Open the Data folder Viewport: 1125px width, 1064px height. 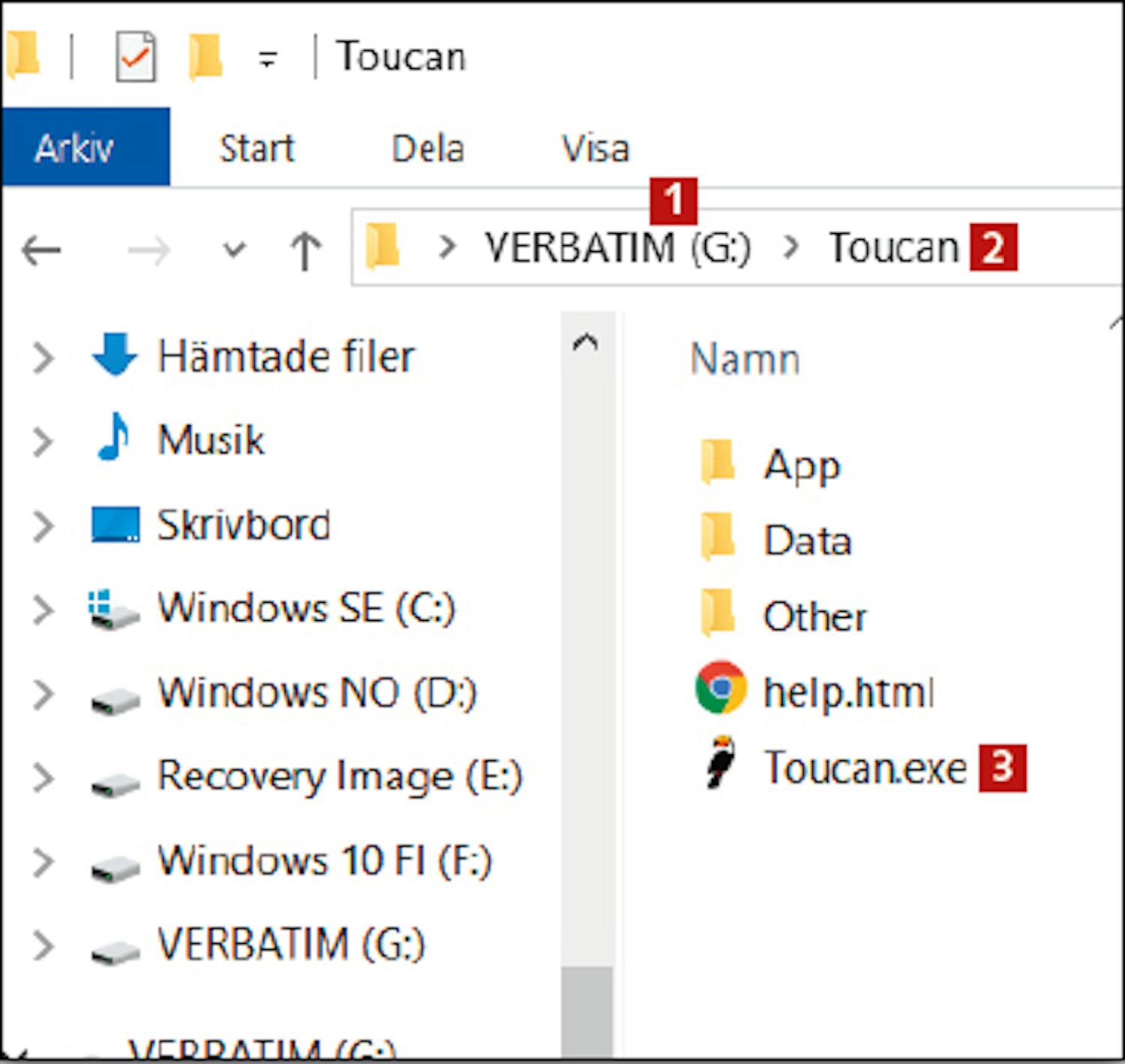pos(807,540)
